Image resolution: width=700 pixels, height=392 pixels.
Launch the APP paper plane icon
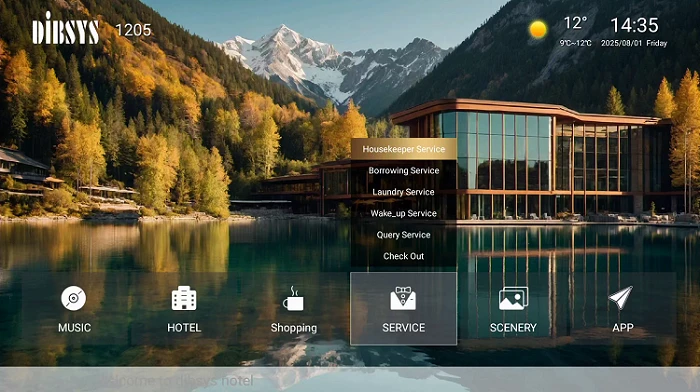point(621,298)
